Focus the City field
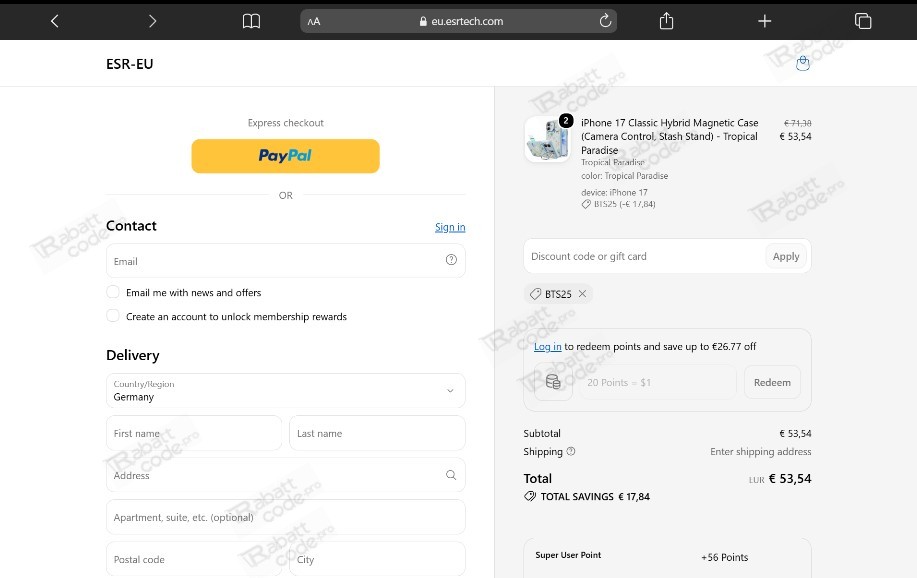917x578 pixels. pyautogui.click(x=377, y=559)
